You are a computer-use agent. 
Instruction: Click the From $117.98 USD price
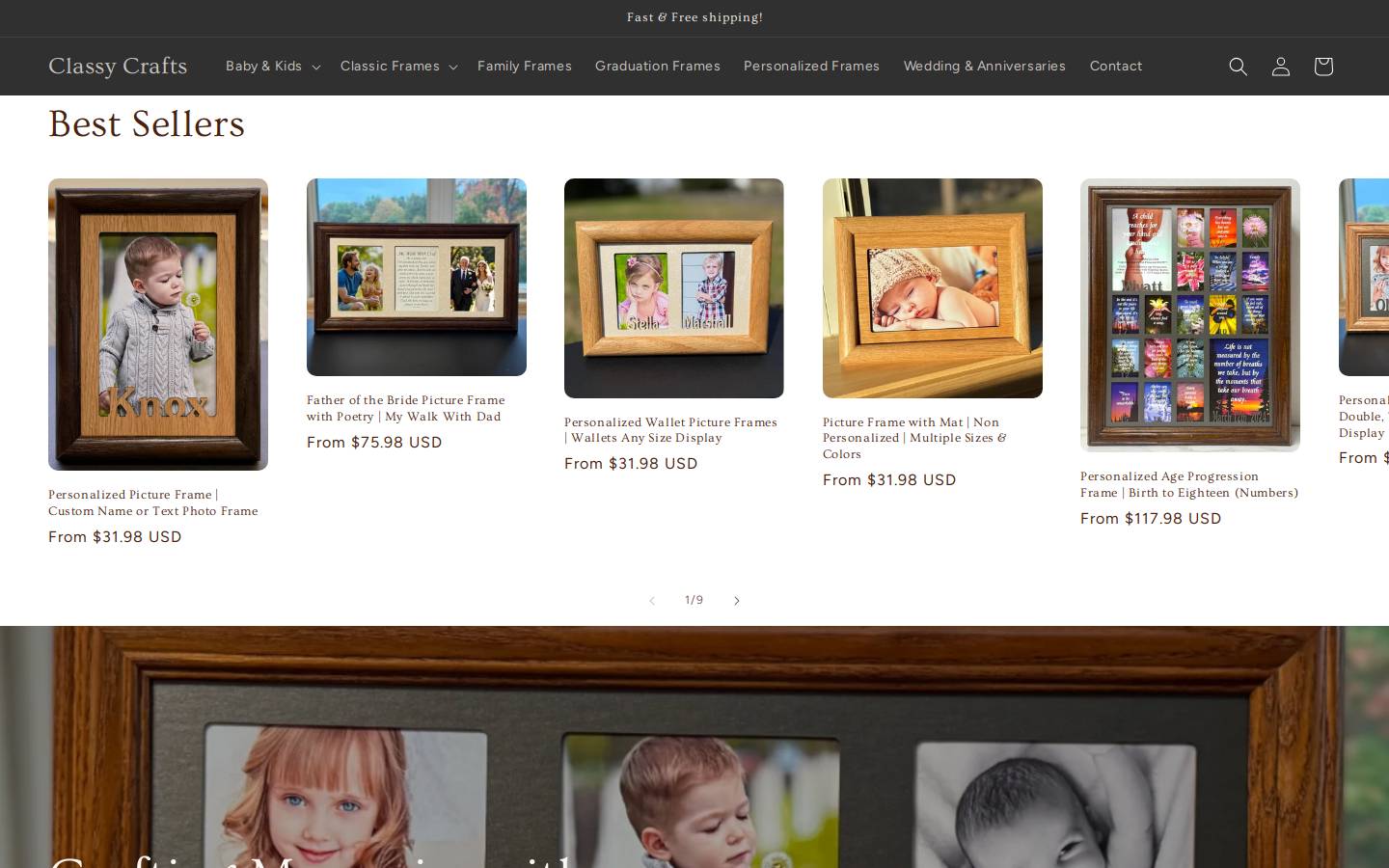[x=1151, y=519]
